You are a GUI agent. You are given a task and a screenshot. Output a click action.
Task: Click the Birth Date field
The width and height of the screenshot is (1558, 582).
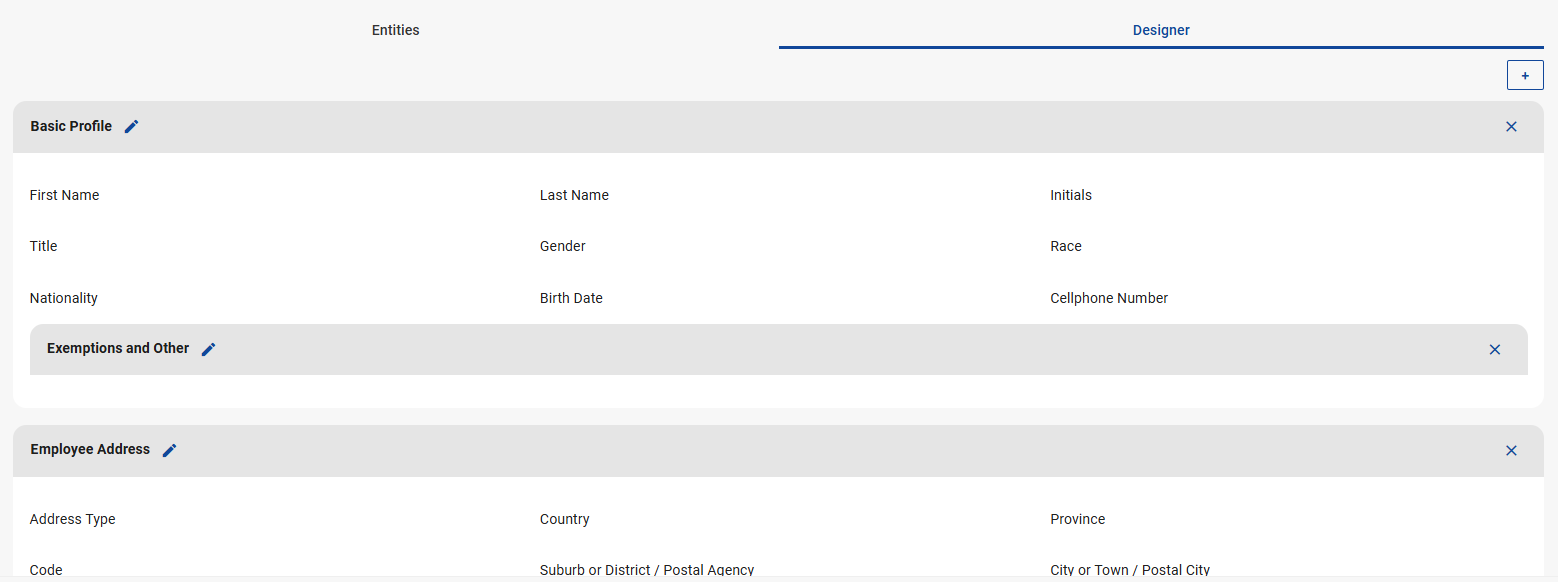click(x=571, y=298)
